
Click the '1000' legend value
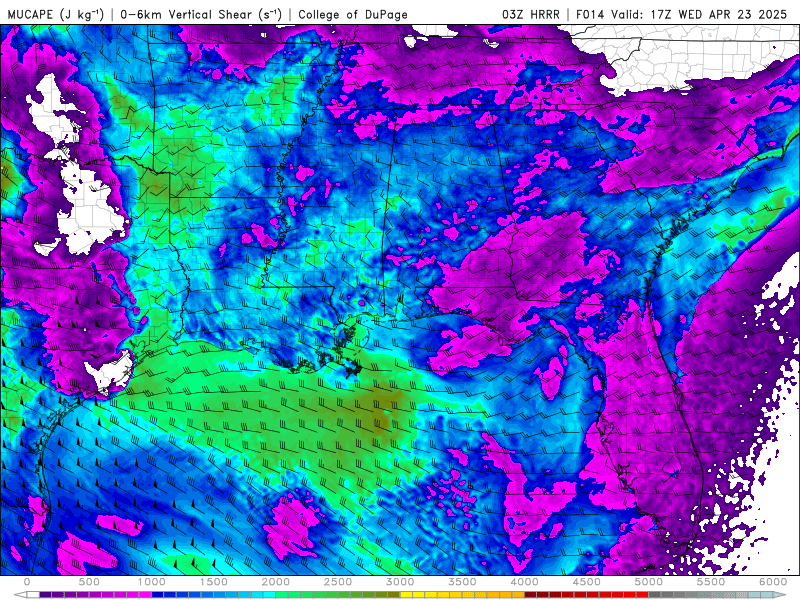pos(151,582)
